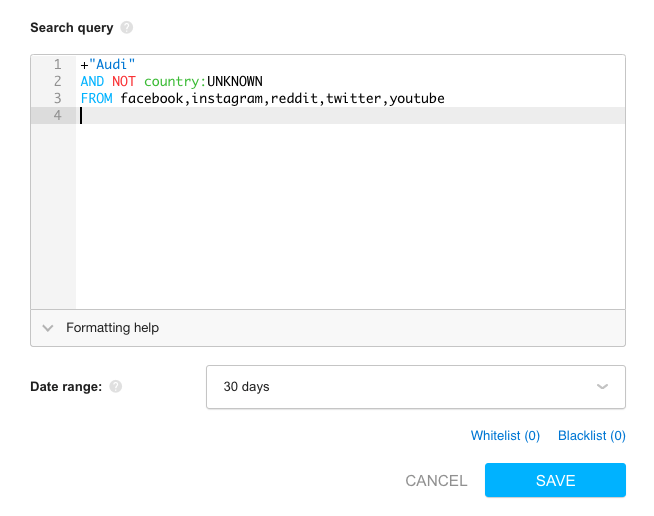Open the Blacklist (0) link
Image resolution: width=654 pixels, height=516 pixels.
pyautogui.click(x=591, y=435)
